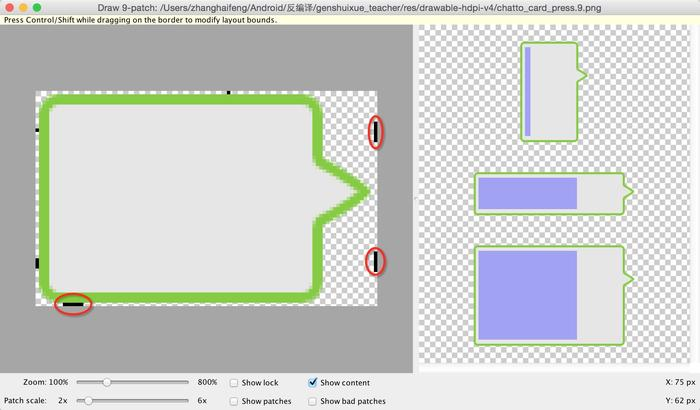Click the Patch scale slider handle

point(88,401)
